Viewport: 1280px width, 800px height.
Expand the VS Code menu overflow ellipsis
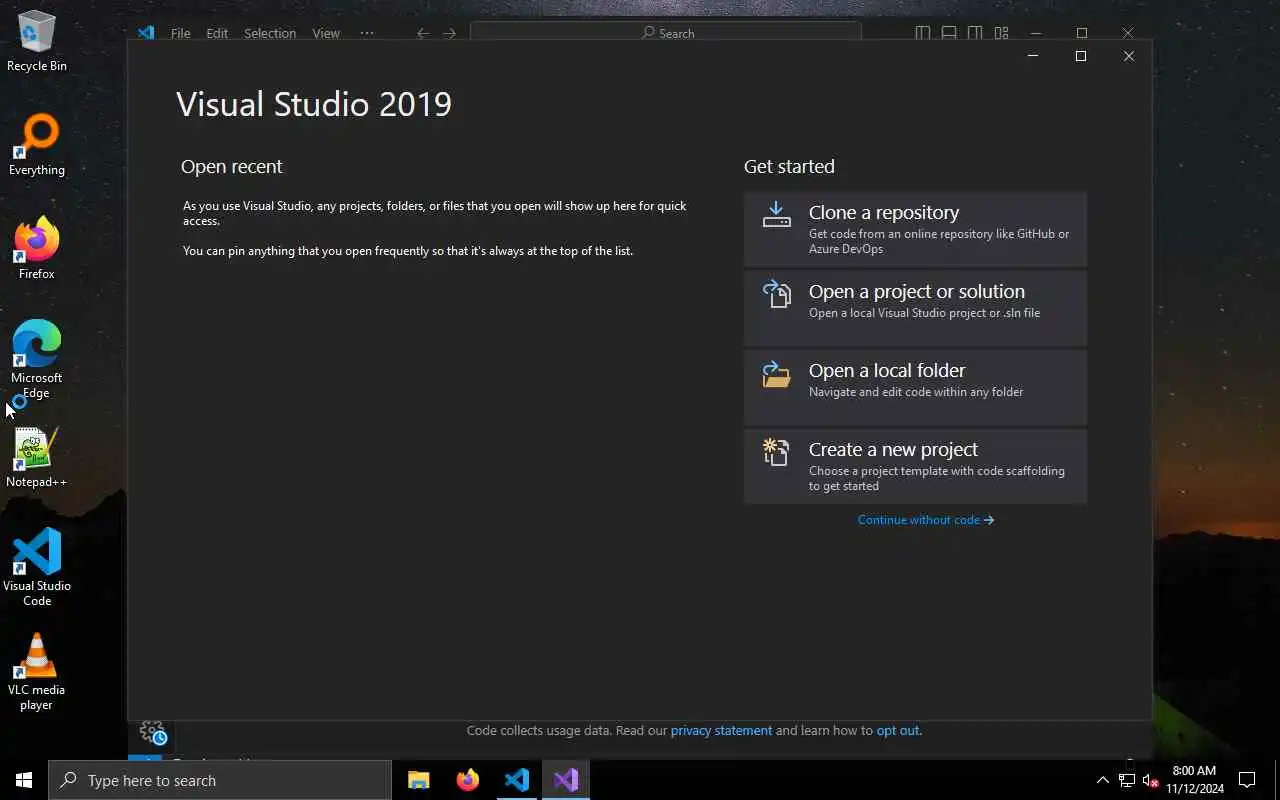[x=367, y=33]
